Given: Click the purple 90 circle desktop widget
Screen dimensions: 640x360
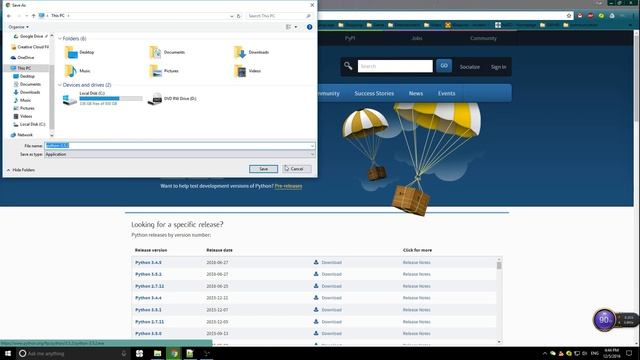Looking at the screenshot, I should pos(604,320).
